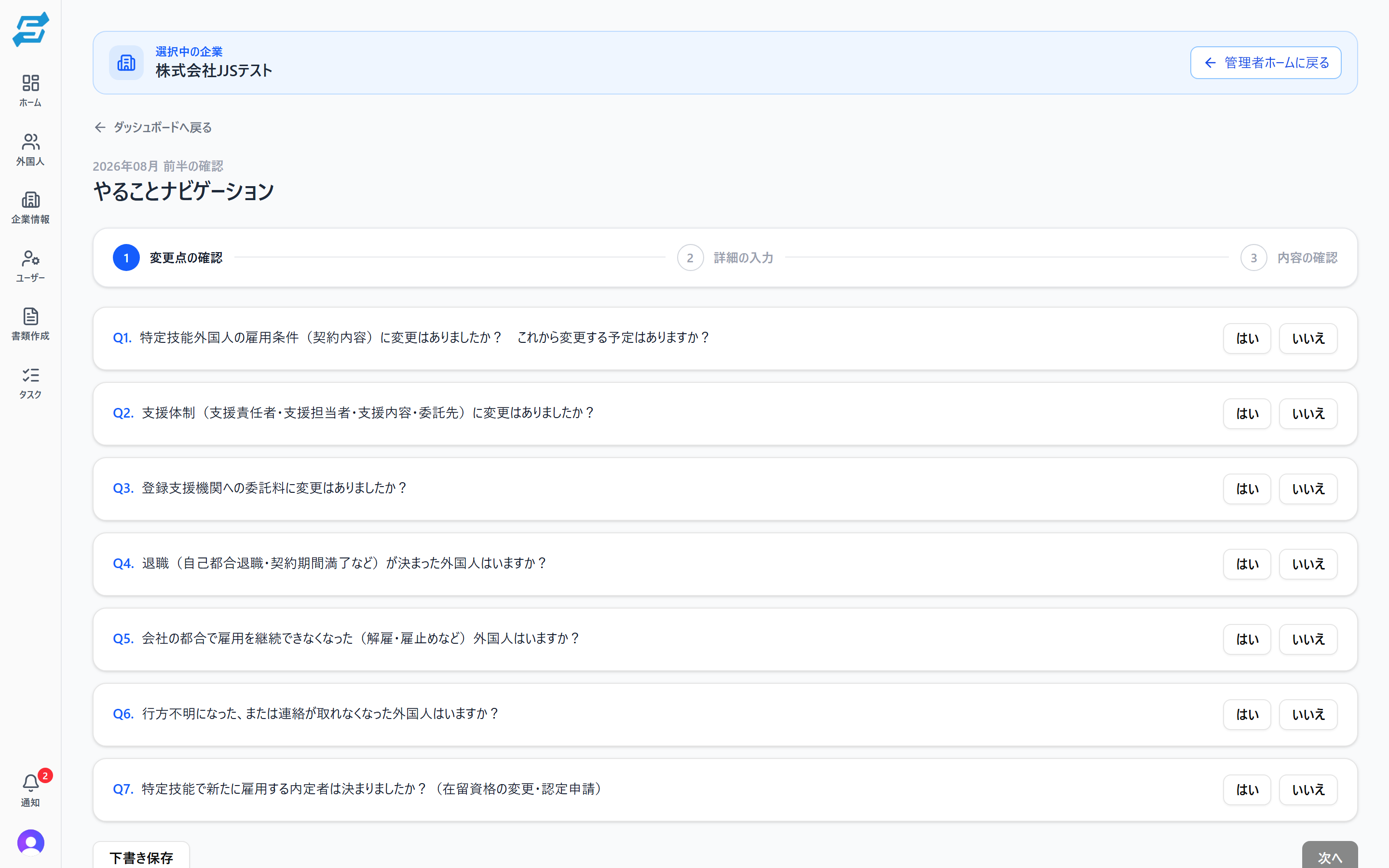Answer はい for Q1 employment conditions
1389x868 pixels.
[1247, 338]
